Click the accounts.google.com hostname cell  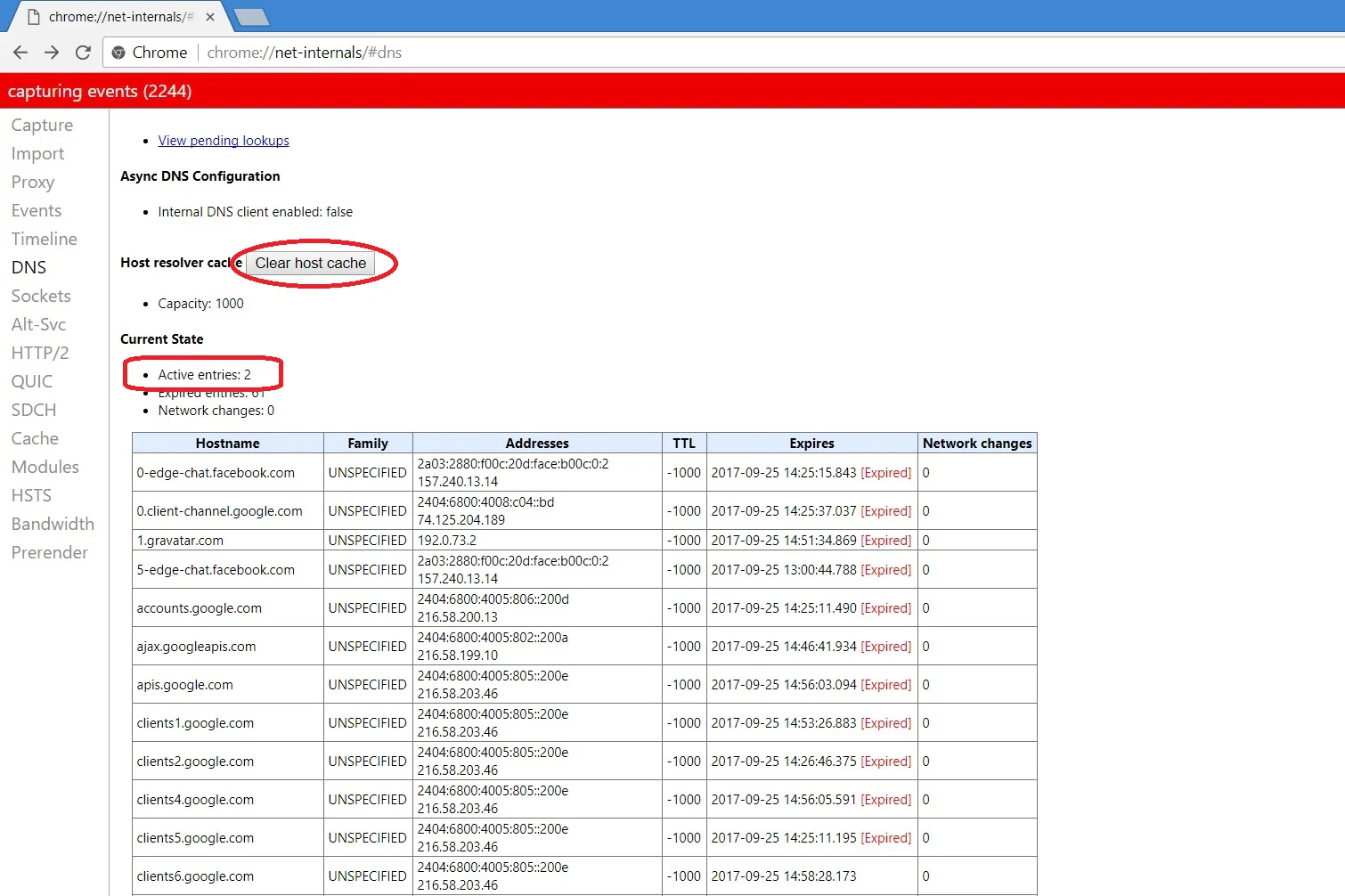(x=228, y=607)
